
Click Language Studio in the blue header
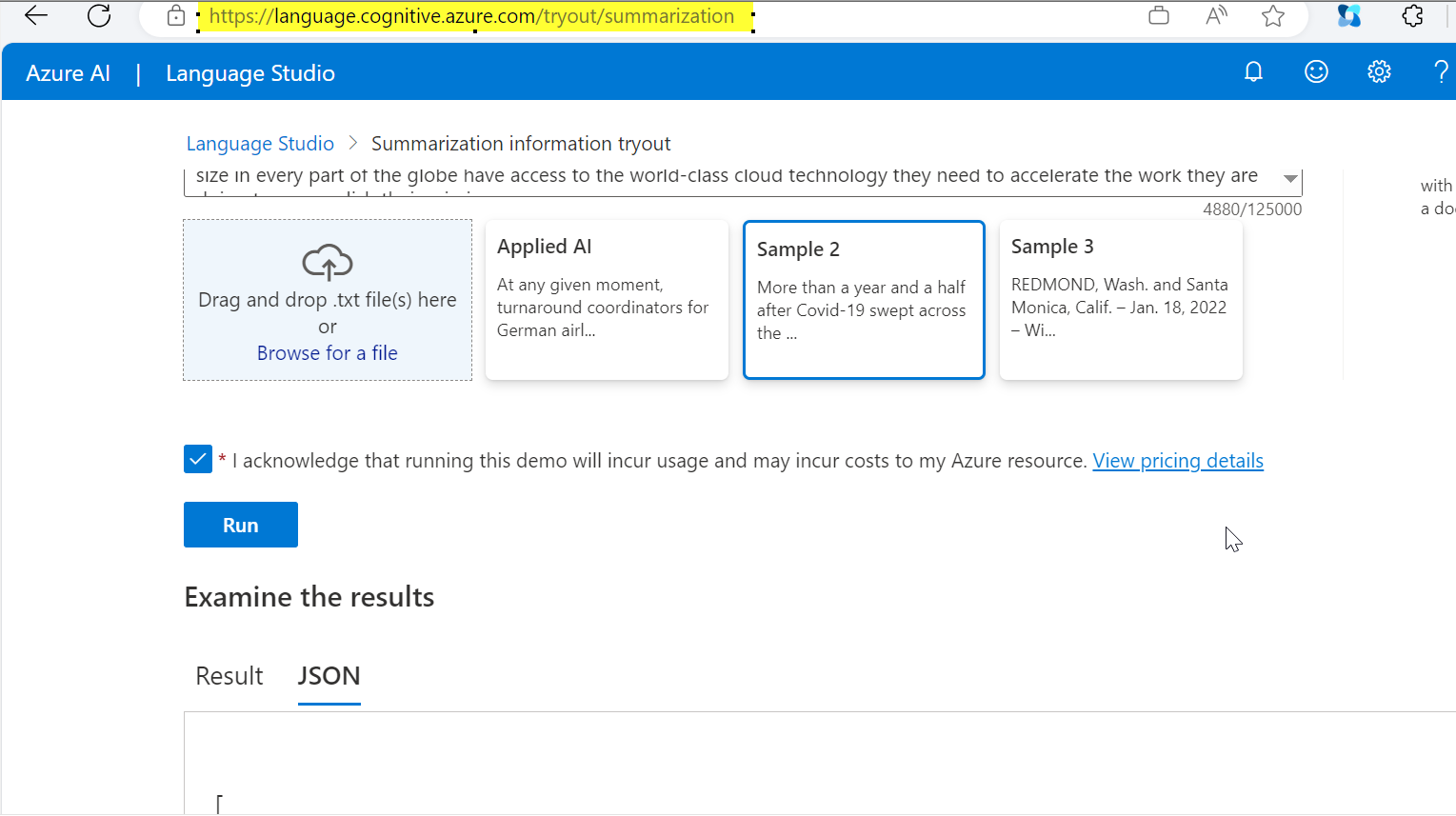point(250,73)
